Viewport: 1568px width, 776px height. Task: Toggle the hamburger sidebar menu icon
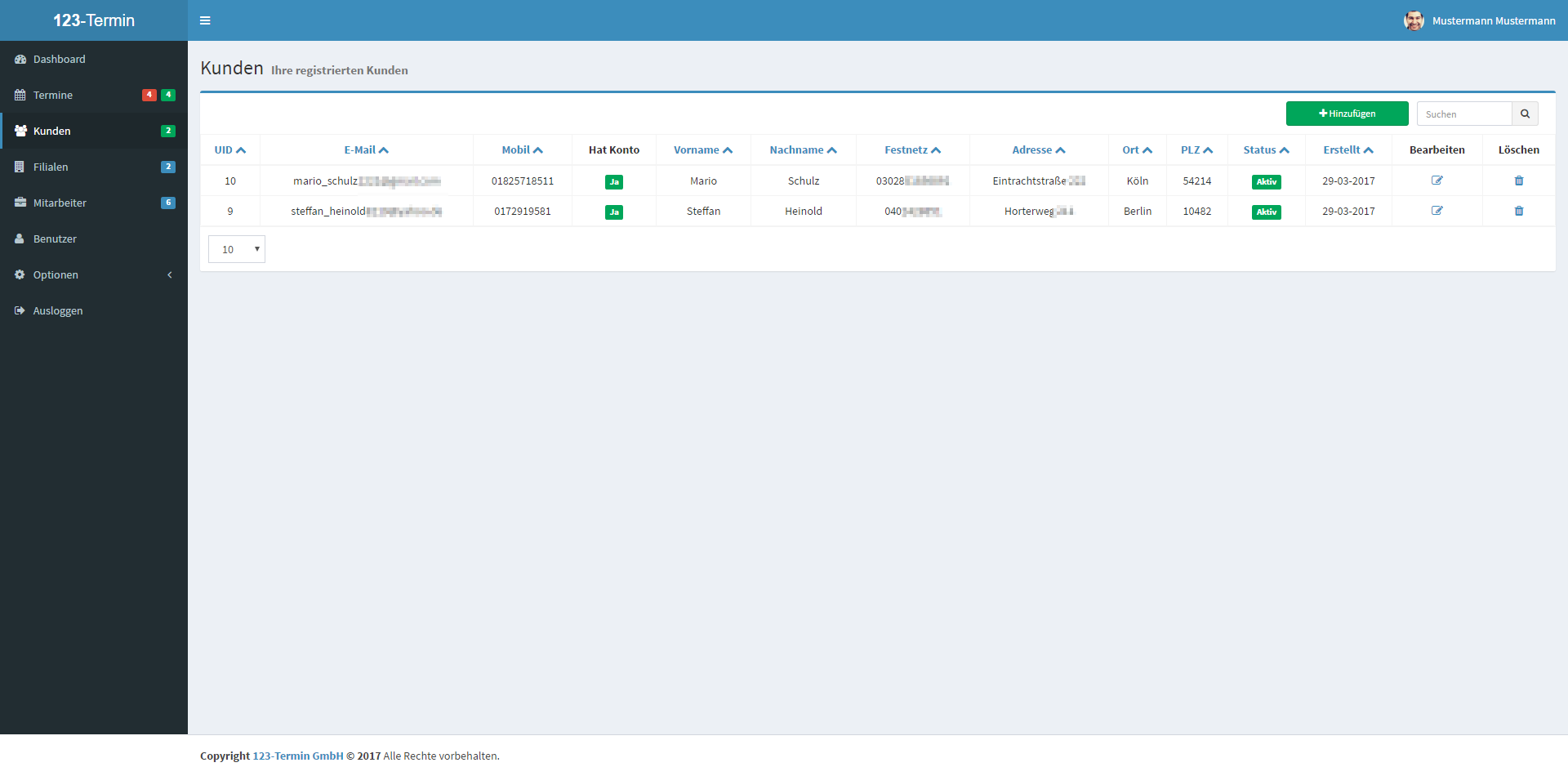pyautogui.click(x=205, y=20)
